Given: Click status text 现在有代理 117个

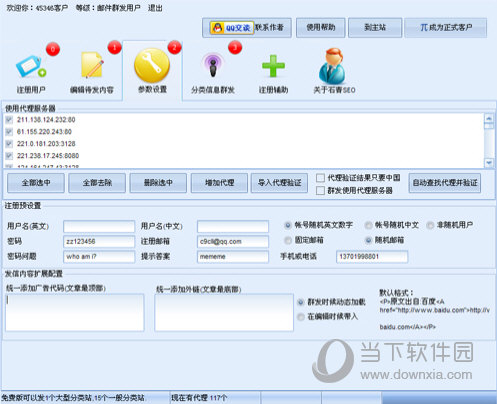Looking at the screenshot, I should [199, 398].
